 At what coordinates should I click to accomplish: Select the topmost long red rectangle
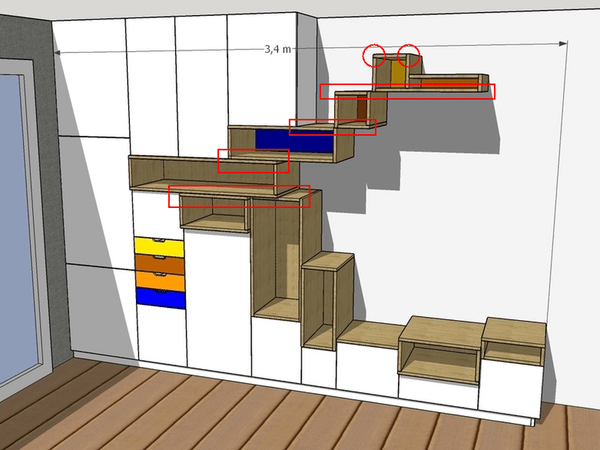[x=407, y=91]
